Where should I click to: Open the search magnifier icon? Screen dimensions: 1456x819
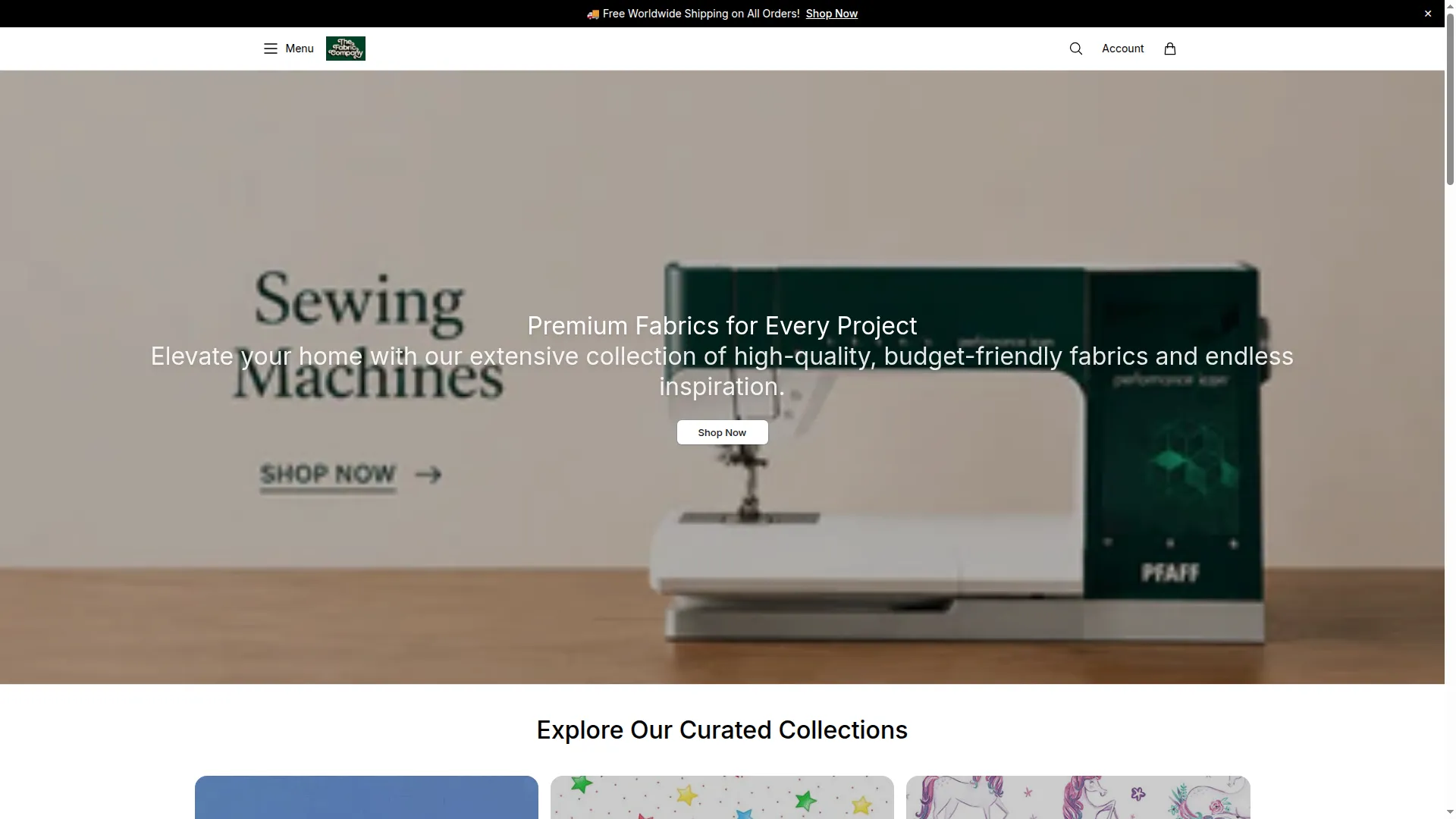coord(1075,49)
